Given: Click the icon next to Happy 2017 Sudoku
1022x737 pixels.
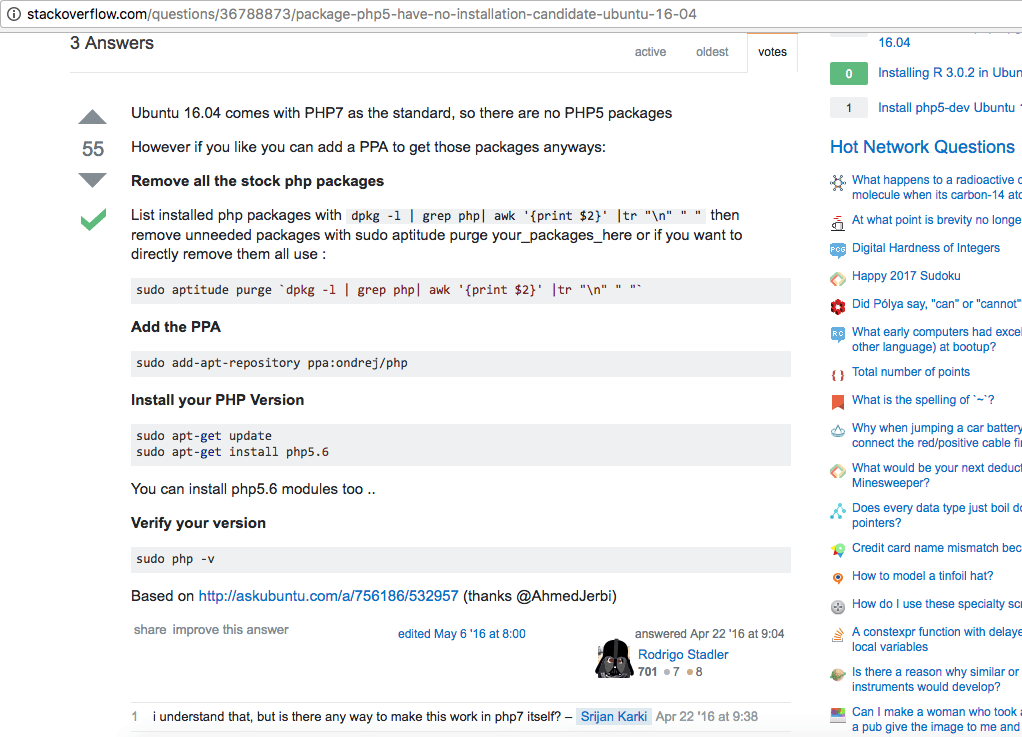Looking at the screenshot, I should 838,277.
